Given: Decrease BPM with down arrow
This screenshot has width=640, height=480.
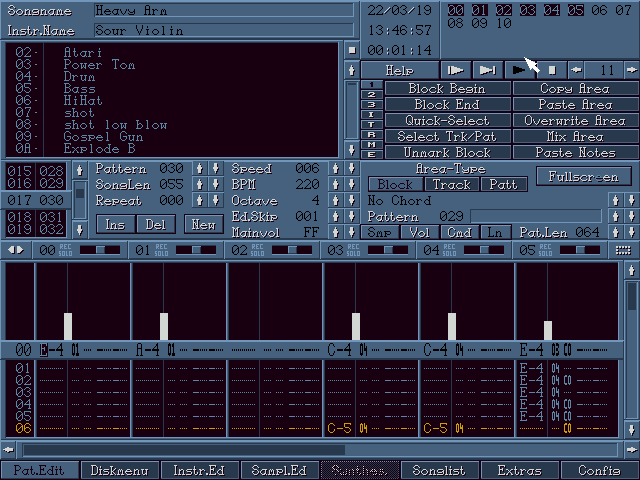Looking at the screenshot, I should coord(351,184).
